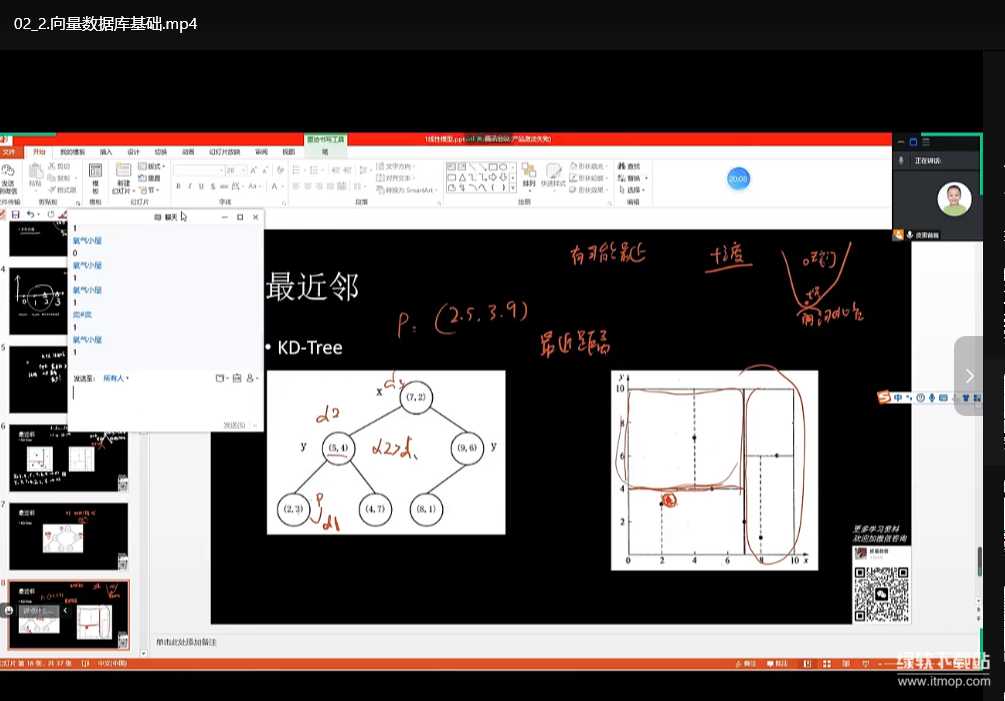This screenshot has height=701, width=1005.
Task: Click the blue 20:00 timer circle
Action: click(x=738, y=179)
